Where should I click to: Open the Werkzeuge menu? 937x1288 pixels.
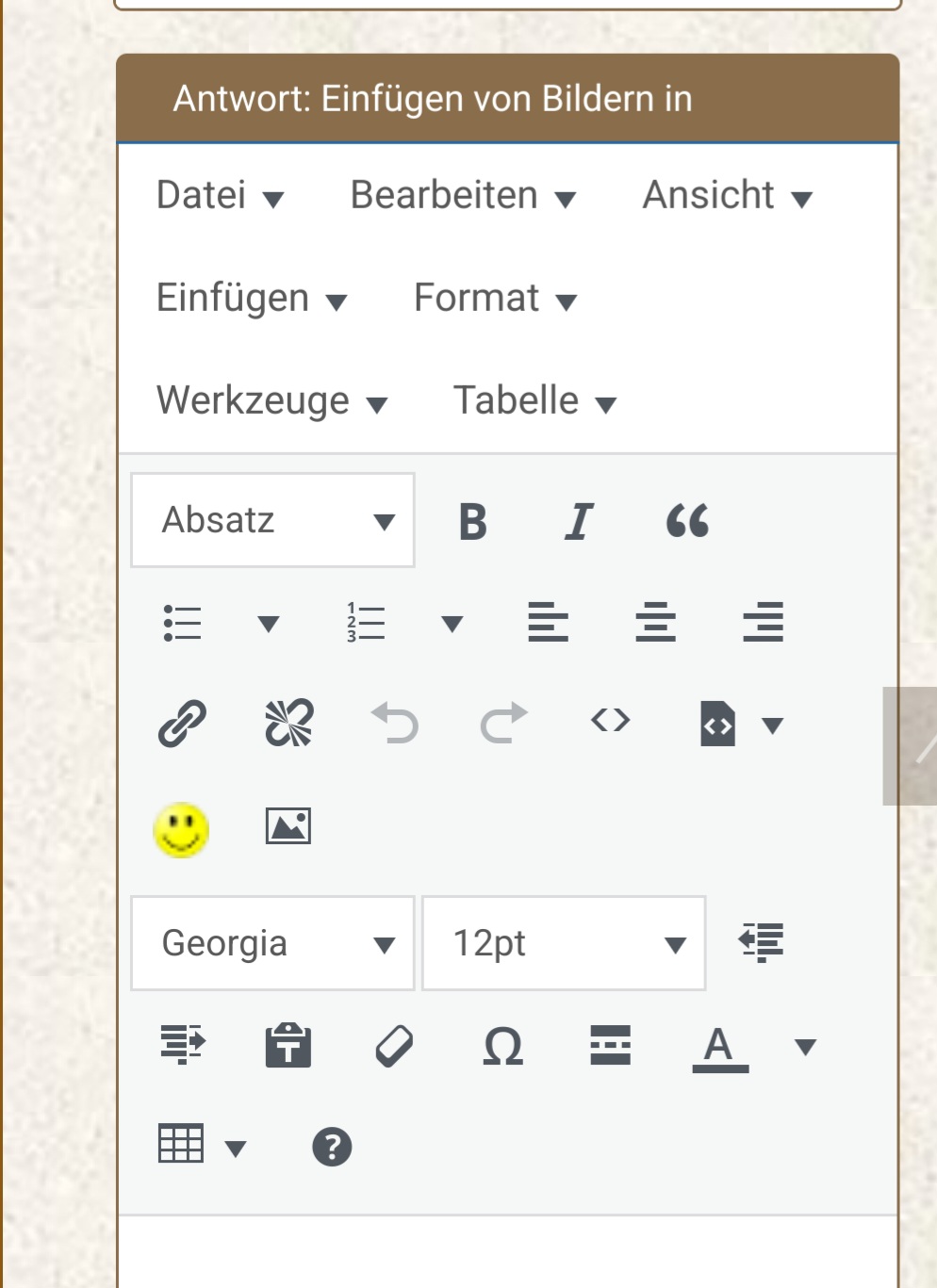(271, 401)
